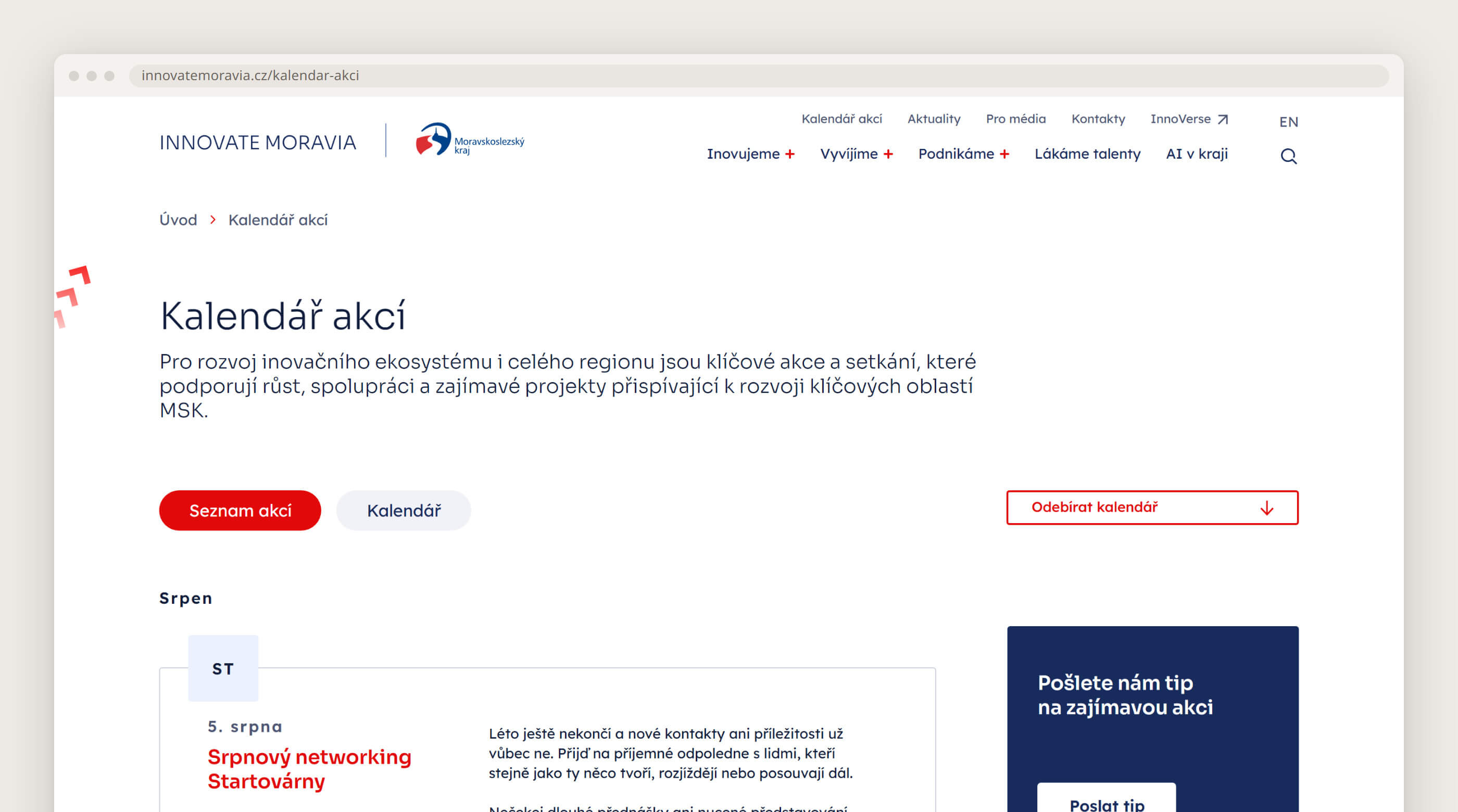The image size is (1458, 812).
Task: Click the Moravskoslezský kraj logo
Action: [x=470, y=139]
